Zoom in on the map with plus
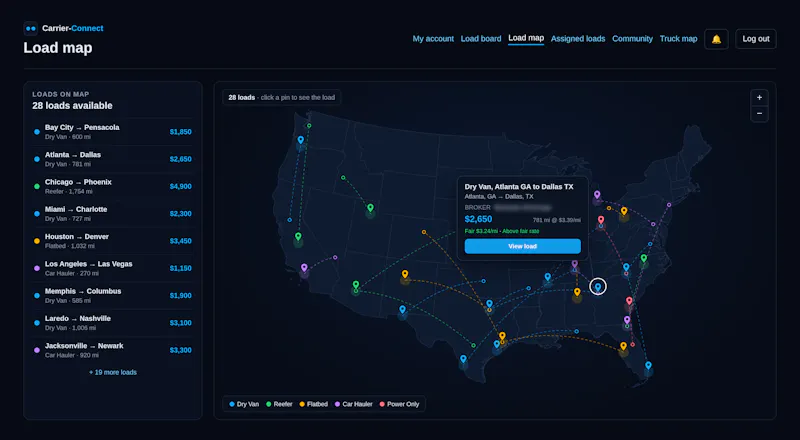 (759, 97)
